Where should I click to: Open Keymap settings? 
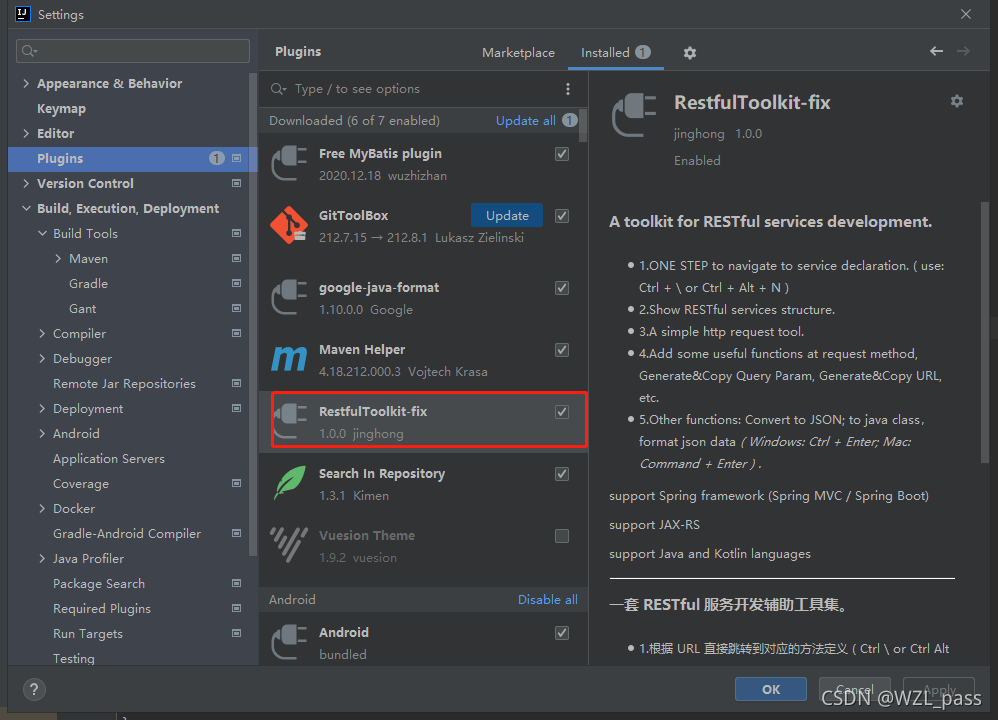pyautogui.click(x=61, y=109)
